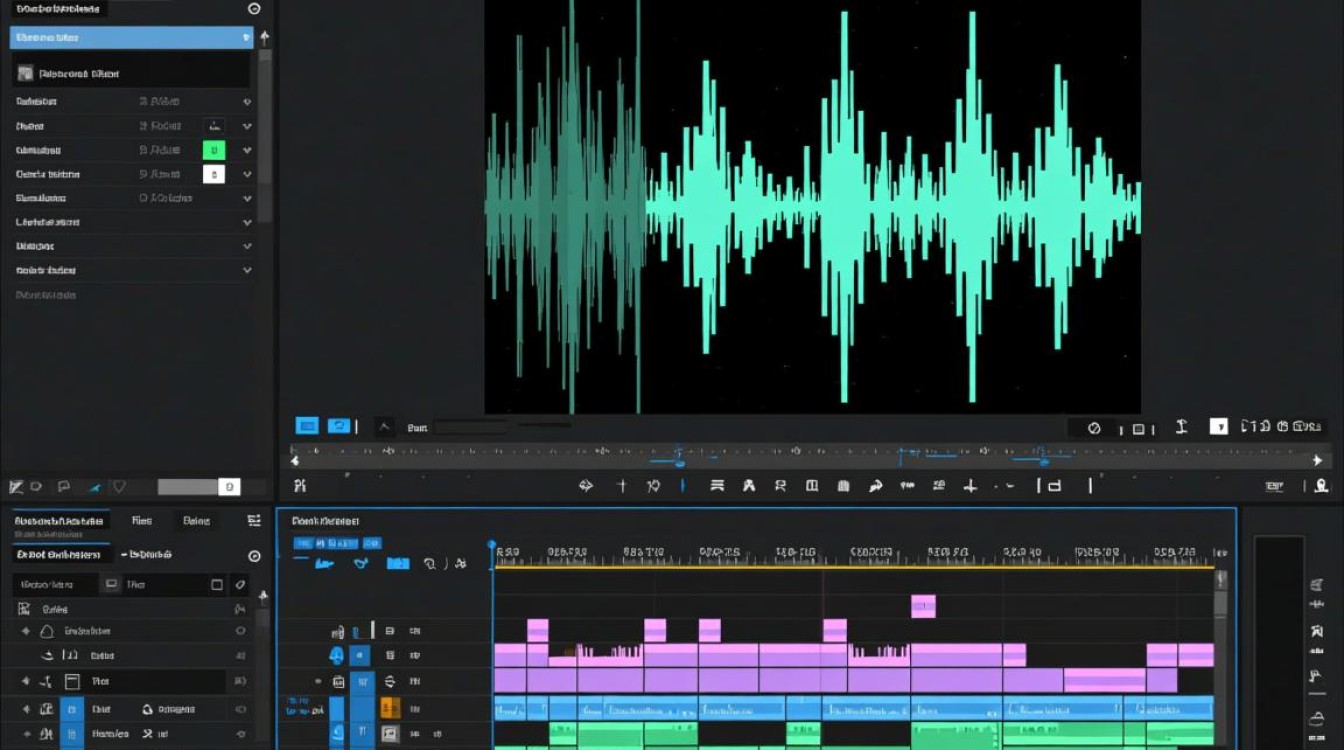
Task: Expand the first property row chevron in the top-left panel
Action: (247, 102)
